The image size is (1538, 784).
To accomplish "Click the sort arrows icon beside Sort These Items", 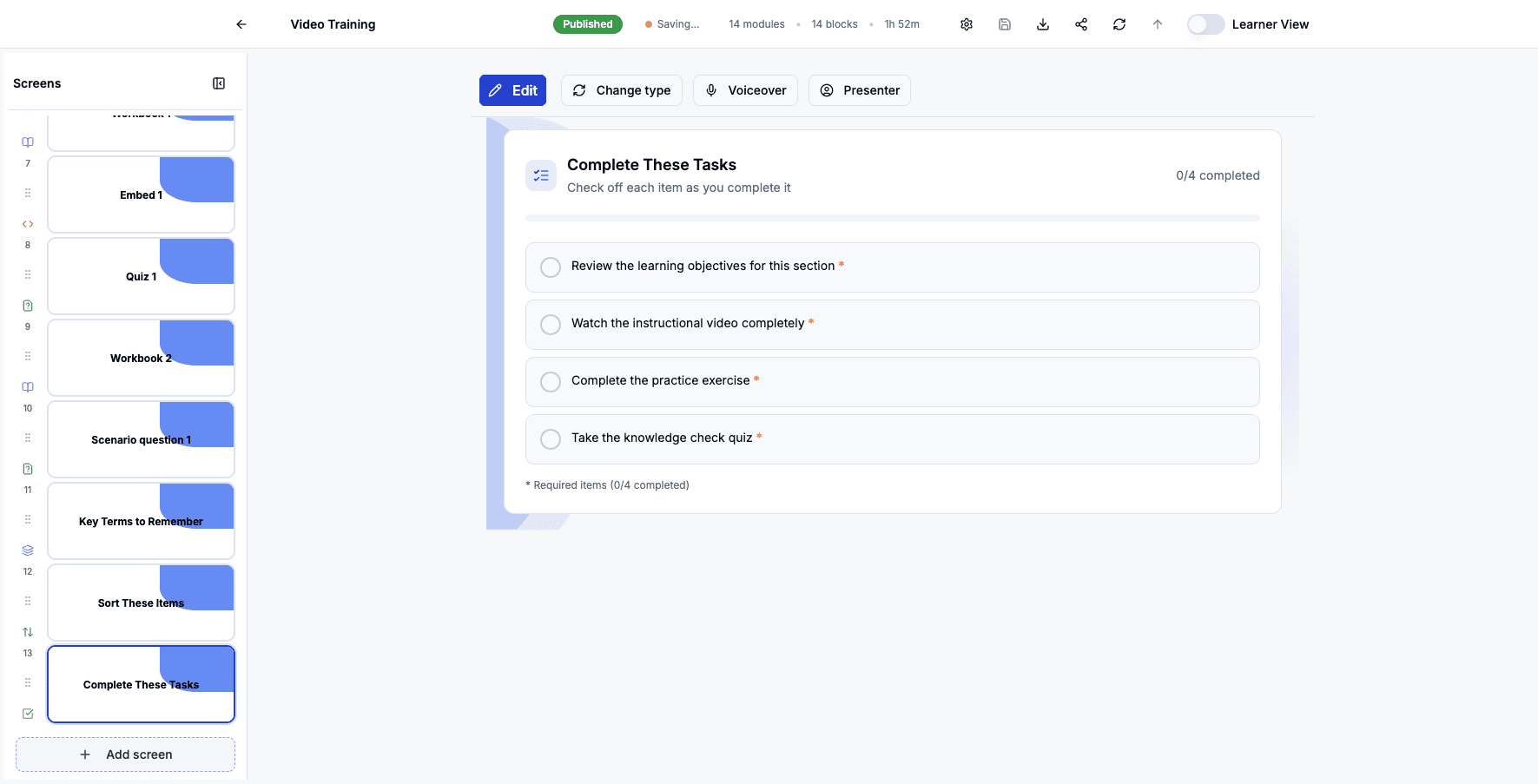I will click(27, 631).
